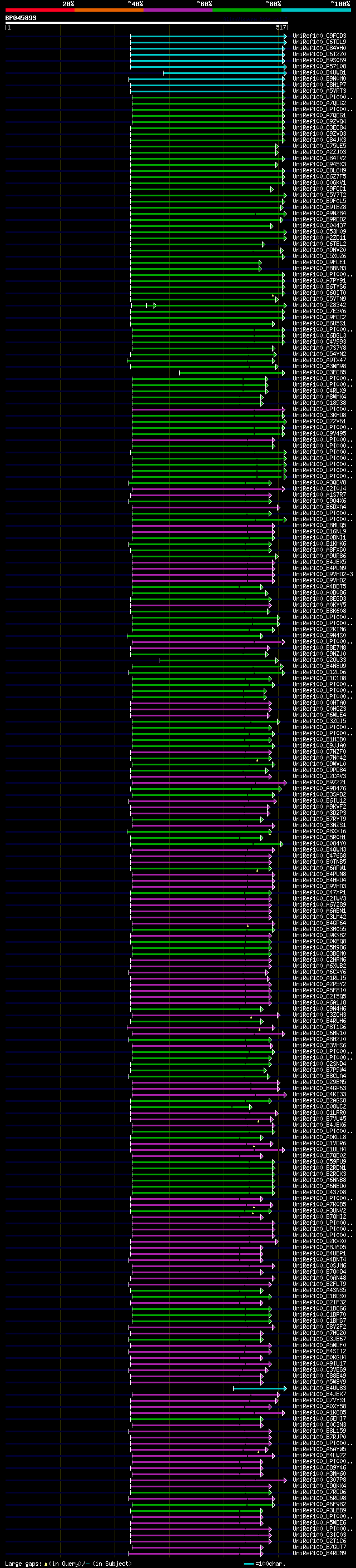Select the UniRef100_Q53M09 label
Image resolution: width=356 pixels, height=1568 pixels.
319,231
